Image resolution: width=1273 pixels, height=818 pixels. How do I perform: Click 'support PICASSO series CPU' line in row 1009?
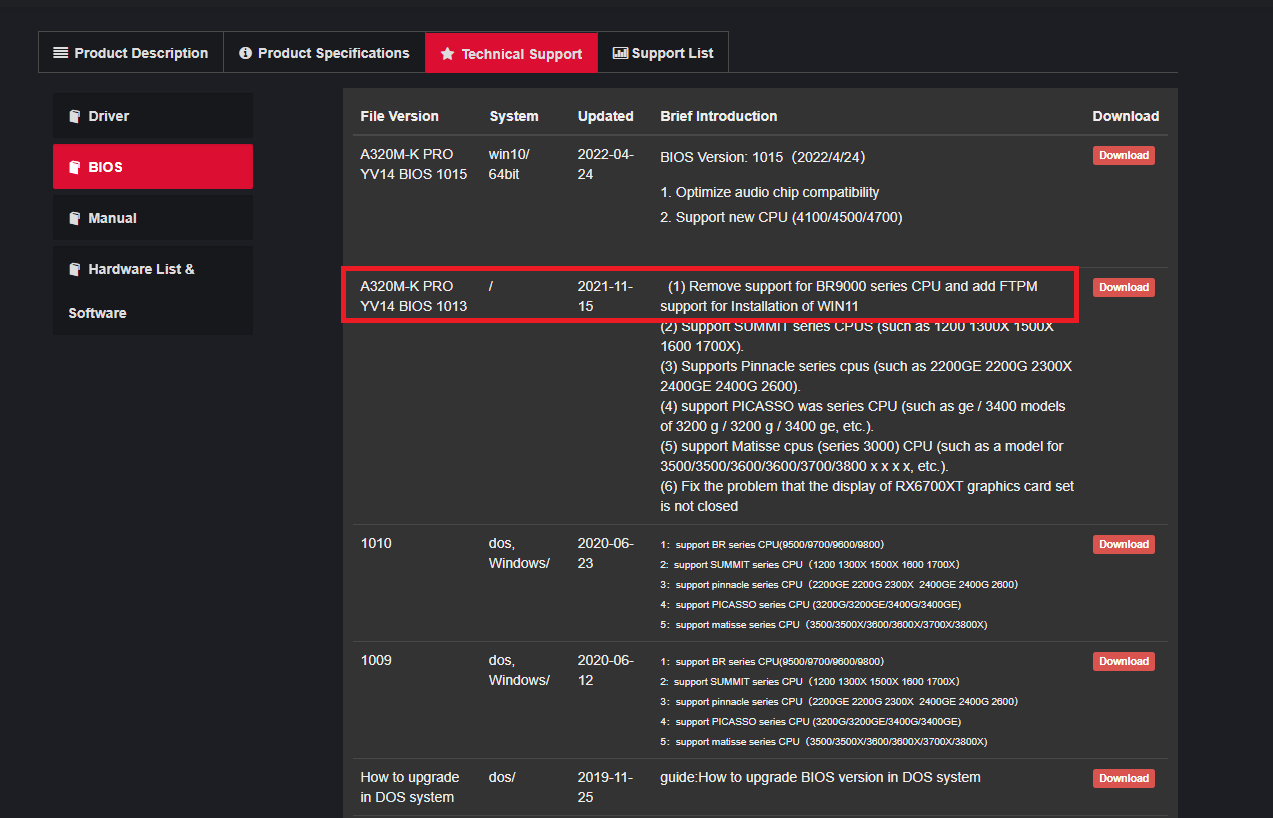tap(811, 722)
